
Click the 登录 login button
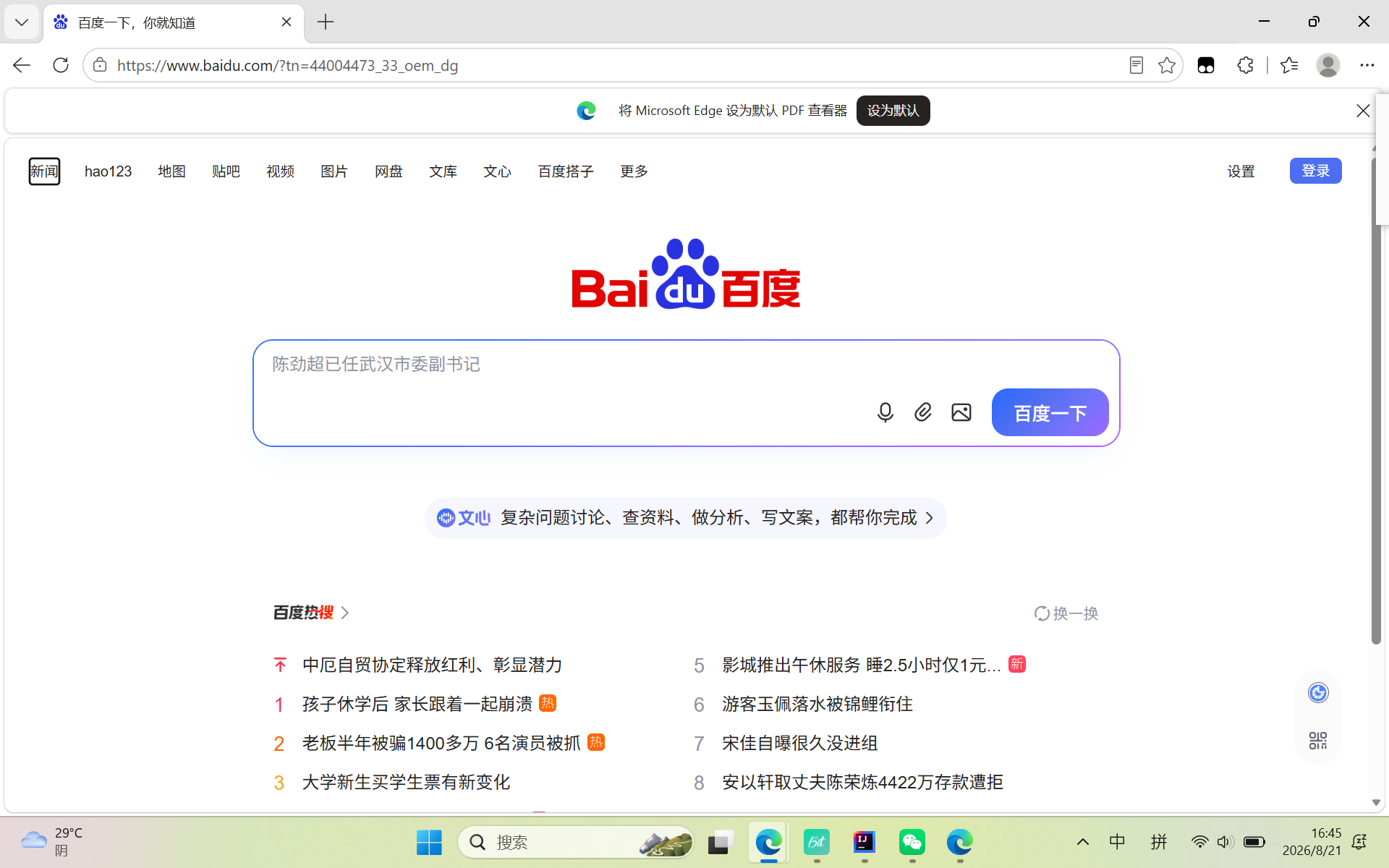click(x=1315, y=171)
